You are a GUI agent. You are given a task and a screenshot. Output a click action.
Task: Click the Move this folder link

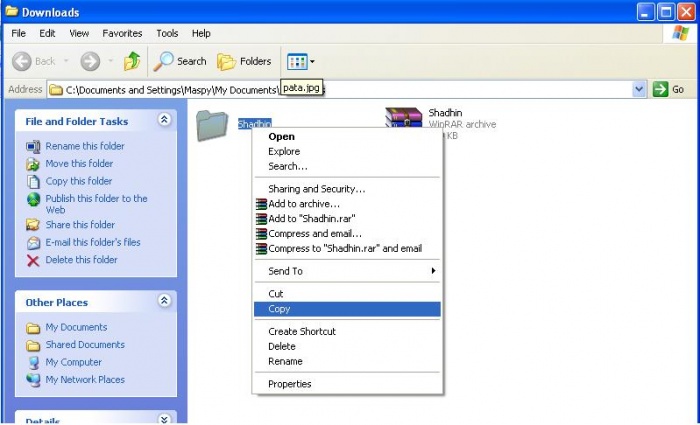point(79,163)
